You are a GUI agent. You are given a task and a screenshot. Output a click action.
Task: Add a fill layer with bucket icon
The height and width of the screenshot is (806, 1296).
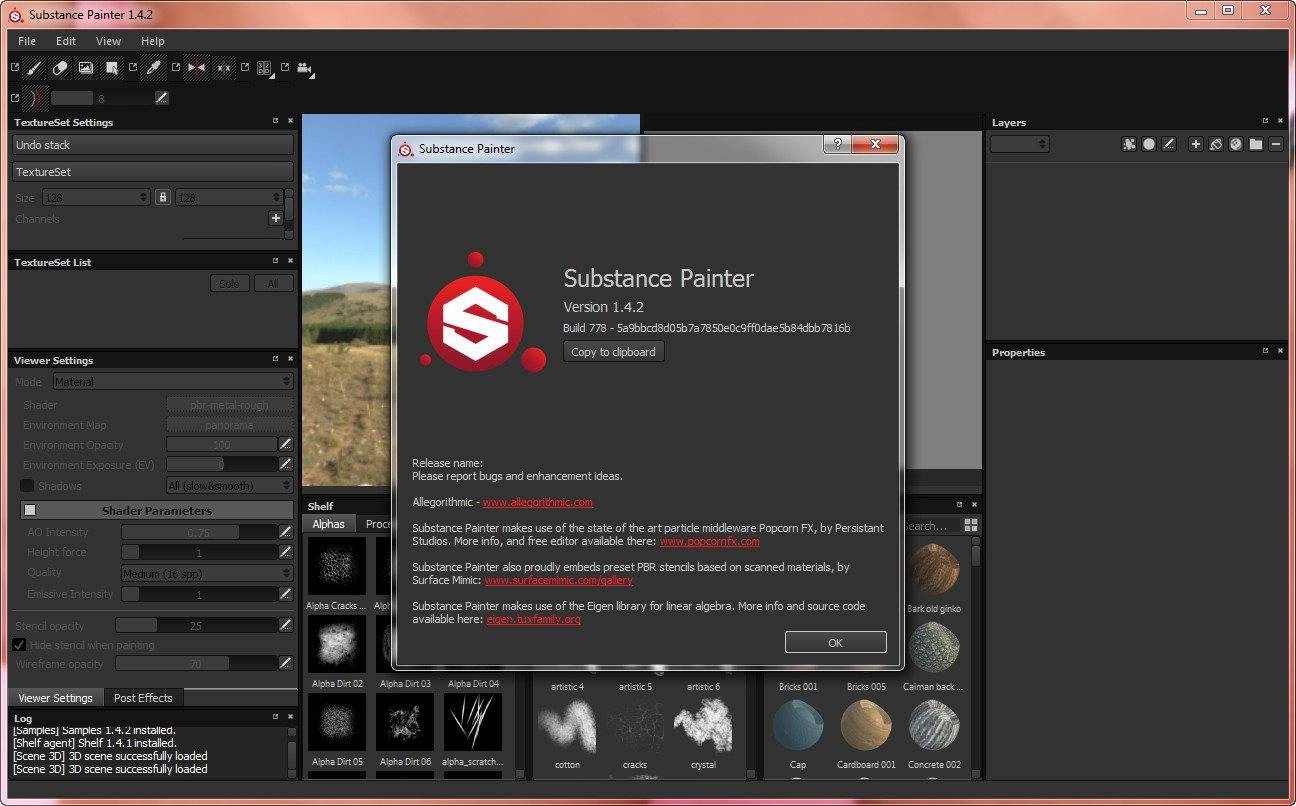(1216, 144)
